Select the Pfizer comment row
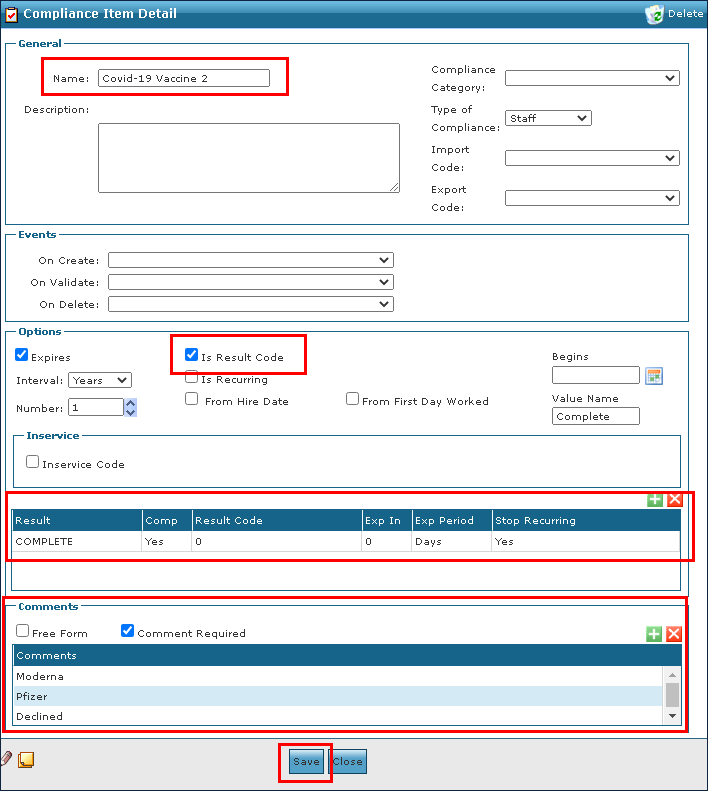 tap(338, 696)
